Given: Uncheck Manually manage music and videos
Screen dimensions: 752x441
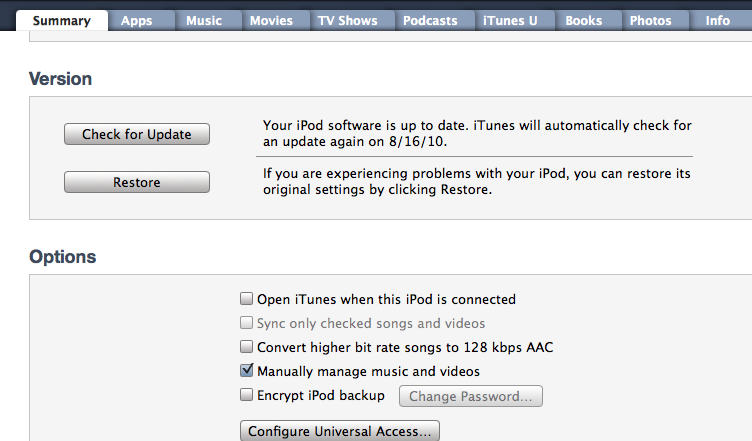Looking at the screenshot, I should [247, 370].
